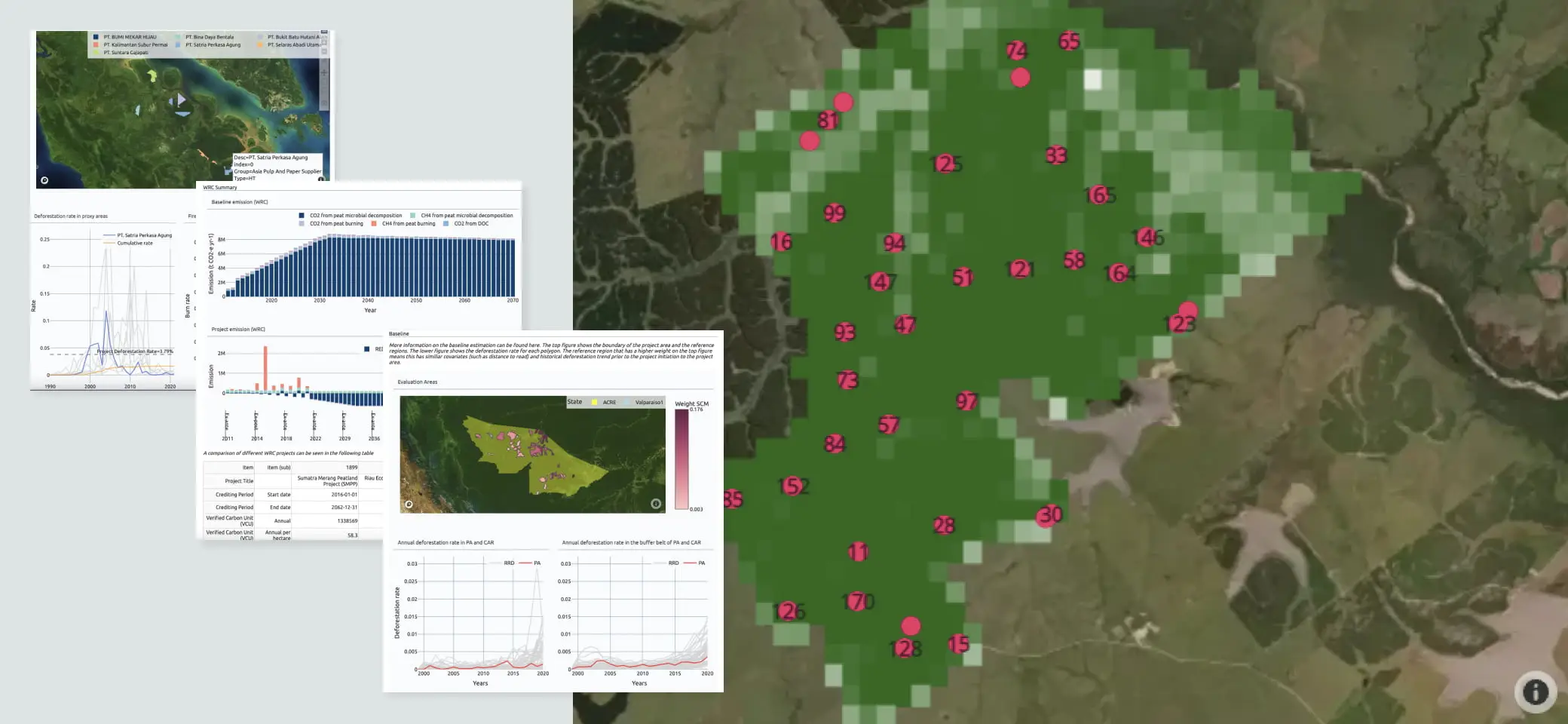
Task: Select map marker 99
Action: (x=835, y=213)
